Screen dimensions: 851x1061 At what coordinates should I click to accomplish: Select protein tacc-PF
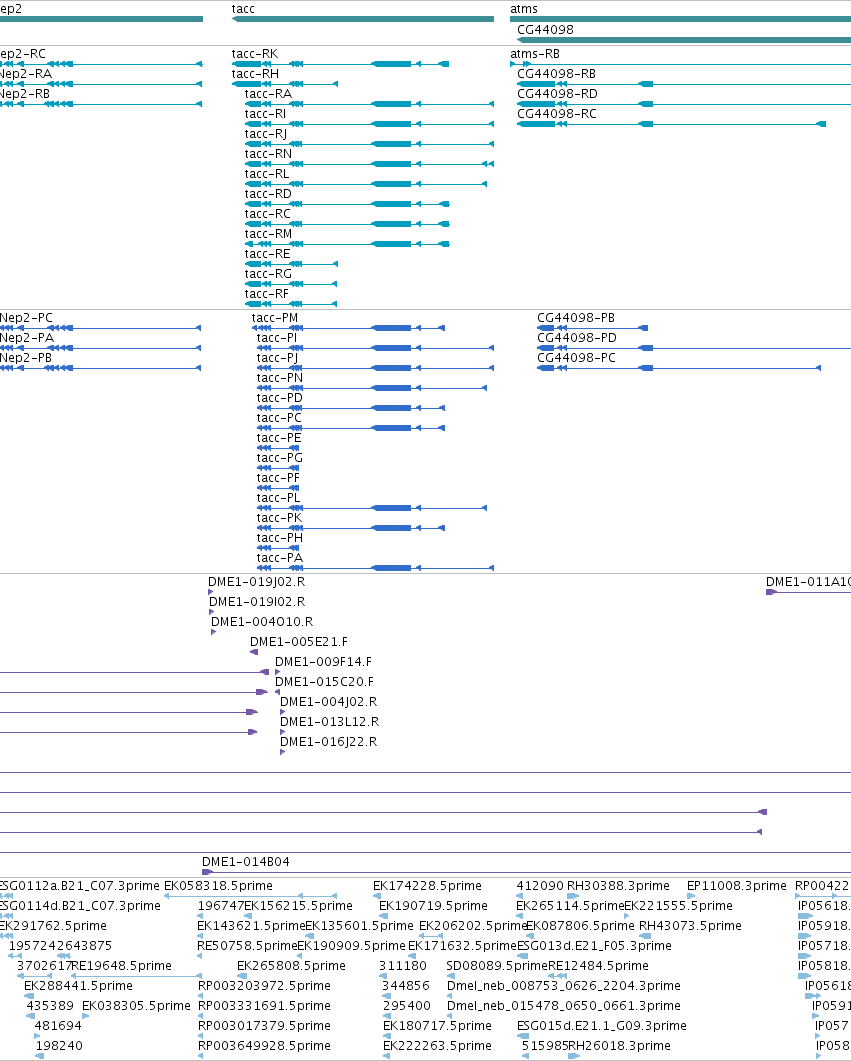coord(279,488)
